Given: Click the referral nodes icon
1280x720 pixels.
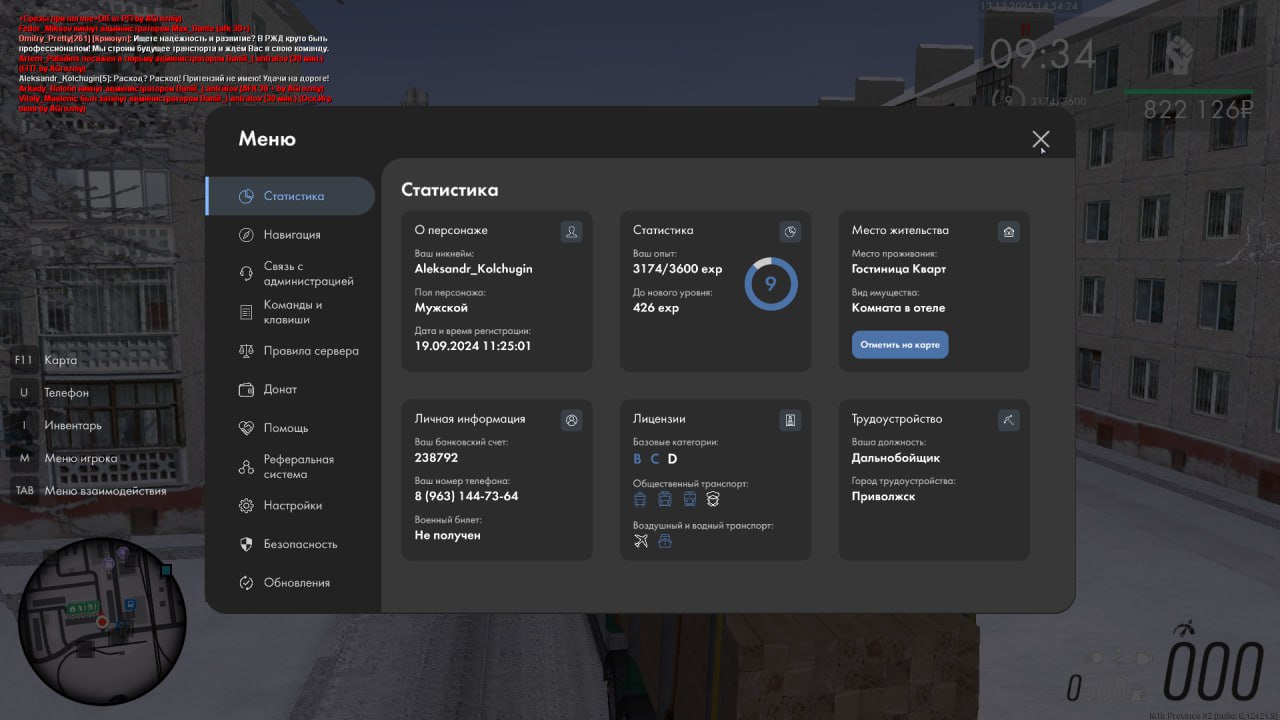Looking at the screenshot, I should 246,467.
